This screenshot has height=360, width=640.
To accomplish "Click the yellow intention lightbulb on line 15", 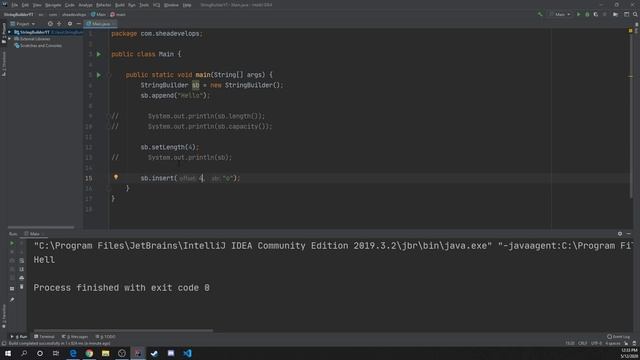I will tap(116, 177).
